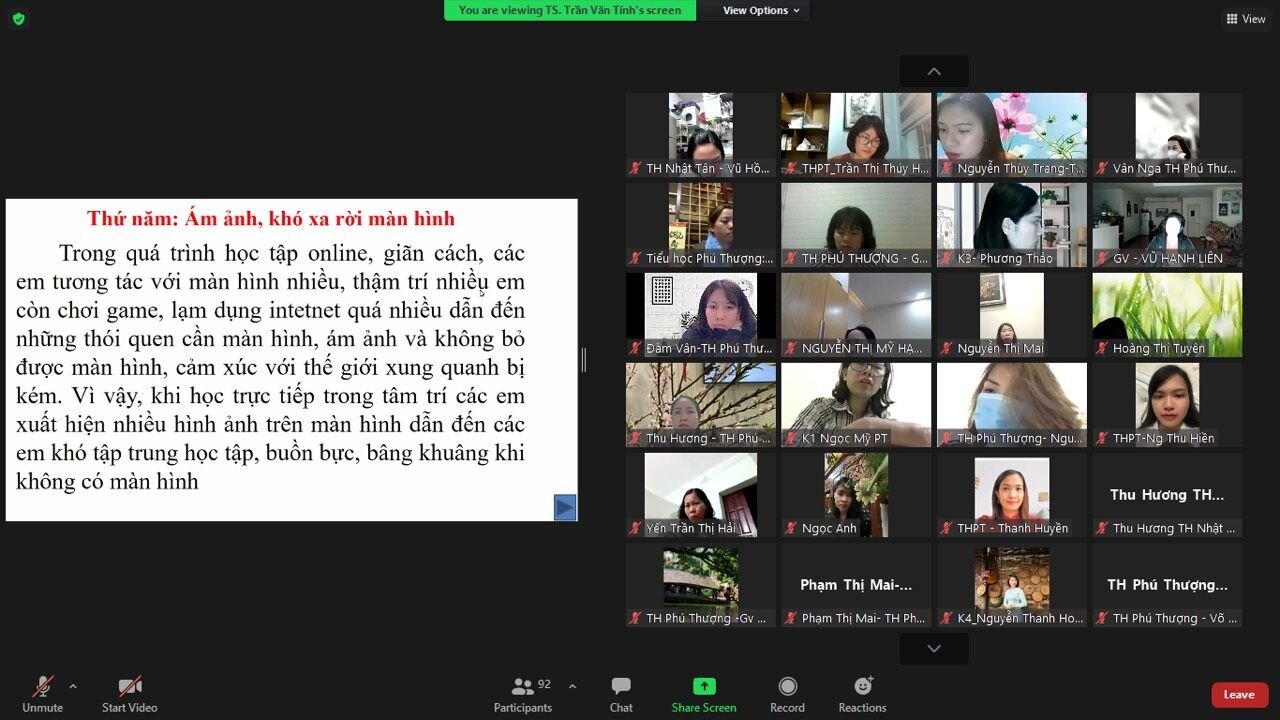
Task: Select GV - VŨ HẠNH LIÊN video tile
Action: (x=1167, y=225)
